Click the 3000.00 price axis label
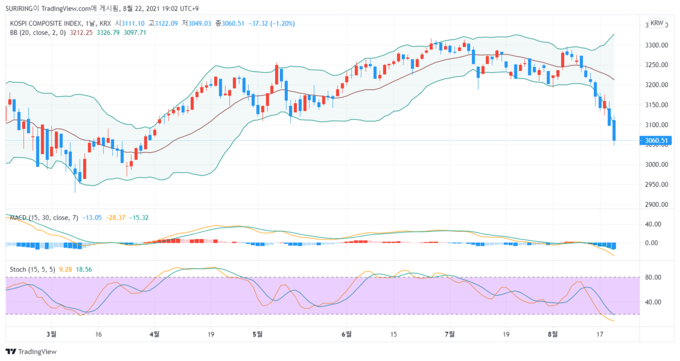Image resolution: width=680 pixels, height=361 pixels. [x=657, y=165]
